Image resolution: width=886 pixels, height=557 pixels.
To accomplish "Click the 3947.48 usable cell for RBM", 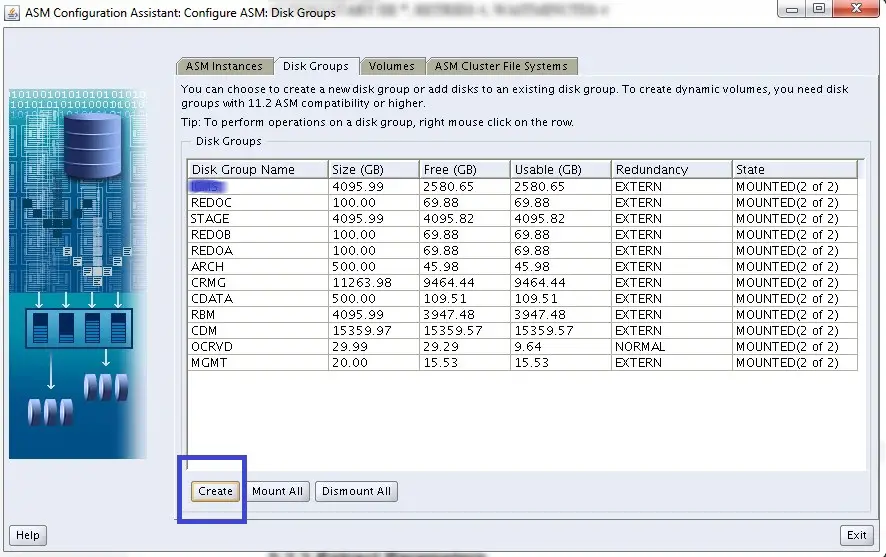I will tap(561, 315).
